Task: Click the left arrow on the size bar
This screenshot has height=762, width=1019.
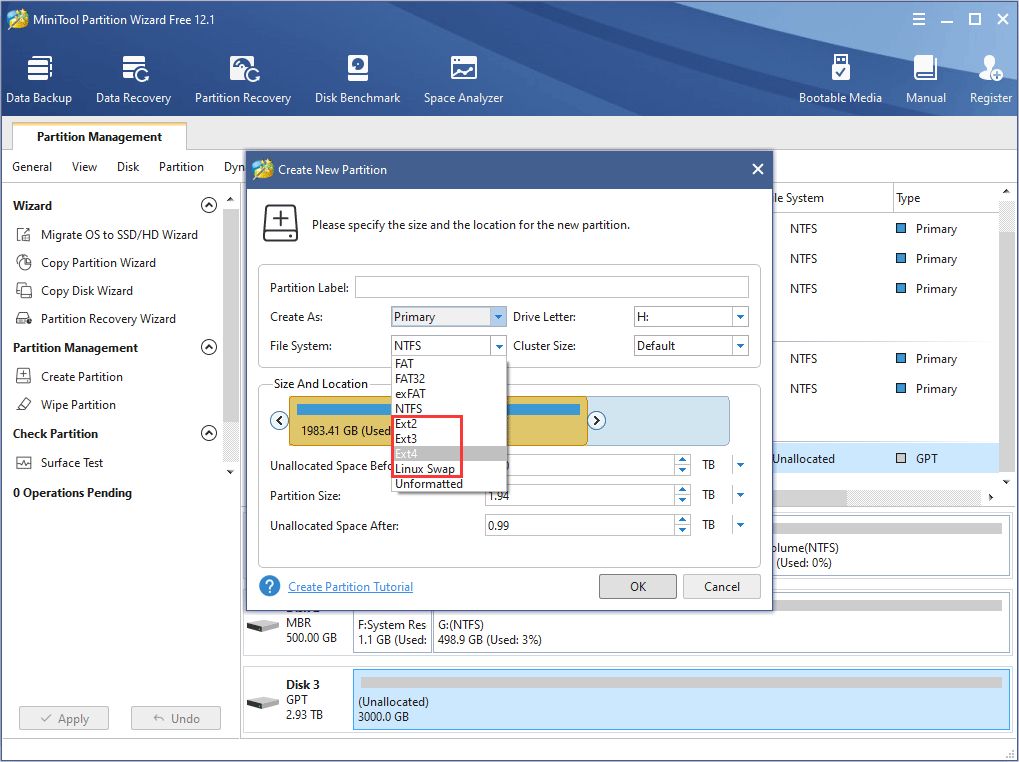Action: 279,420
